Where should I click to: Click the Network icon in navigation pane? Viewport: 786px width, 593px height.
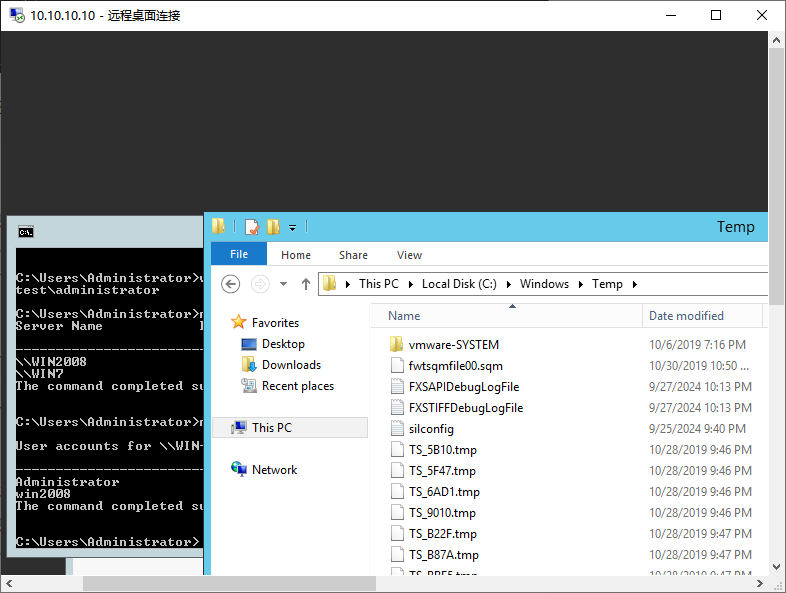click(239, 469)
